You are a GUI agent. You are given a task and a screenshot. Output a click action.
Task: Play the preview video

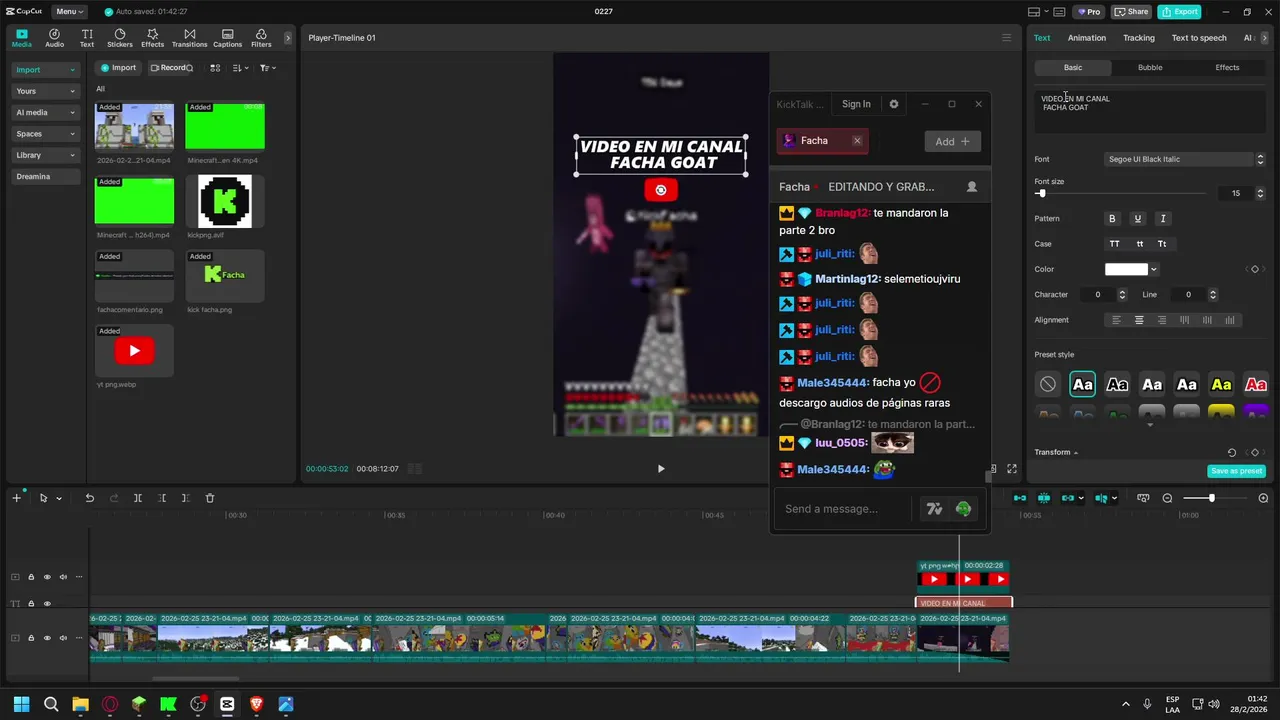click(x=660, y=468)
